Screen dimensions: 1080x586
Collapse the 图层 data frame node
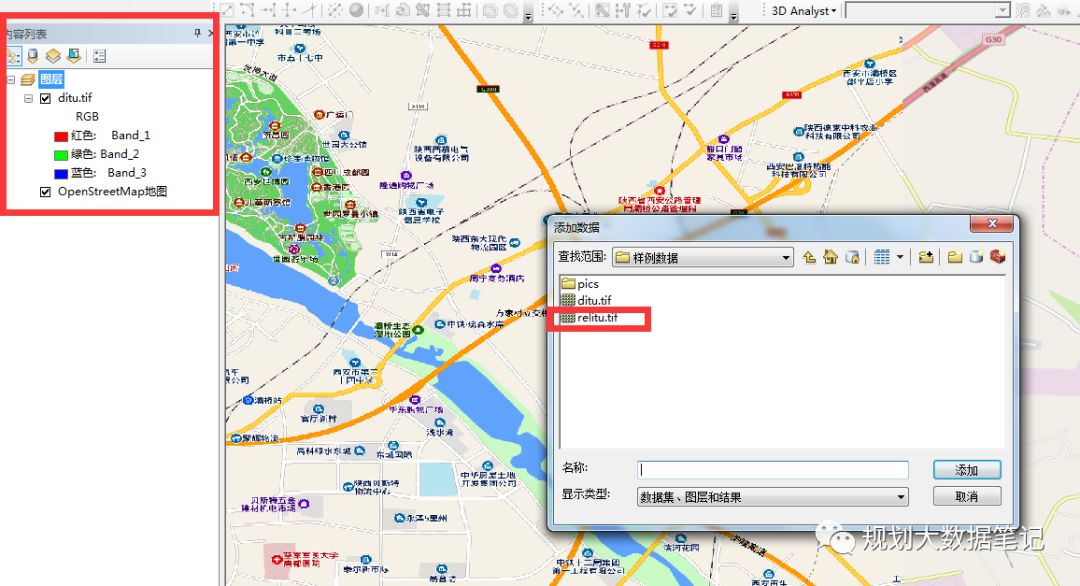(x=11, y=80)
